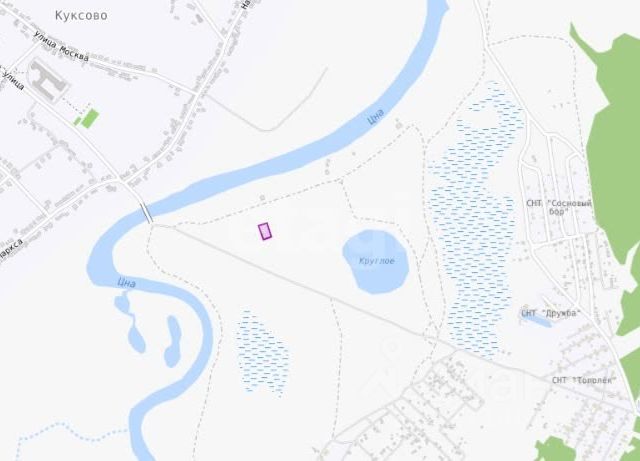The width and height of the screenshot is (640, 461).
Task: Click the bridge over the Цна river
Action: click(x=146, y=213)
